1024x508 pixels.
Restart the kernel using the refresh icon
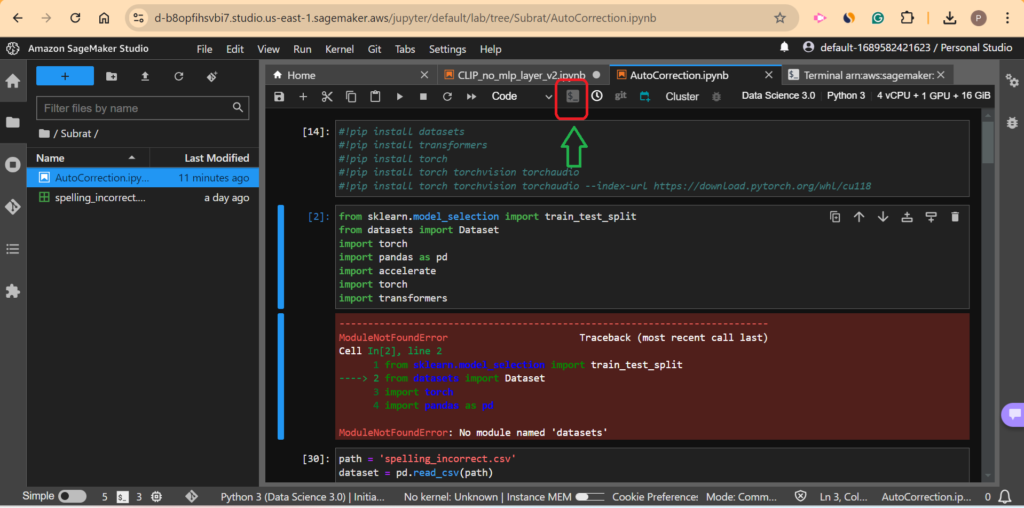point(446,96)
